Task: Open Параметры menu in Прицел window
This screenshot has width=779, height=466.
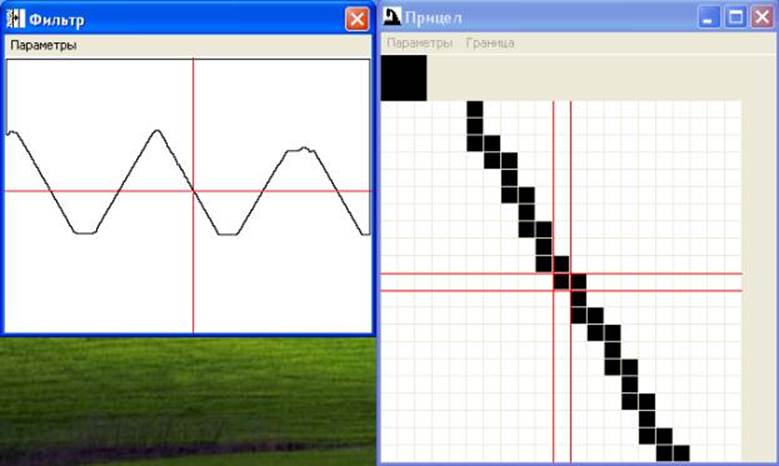Action: [x=419, y=43]
